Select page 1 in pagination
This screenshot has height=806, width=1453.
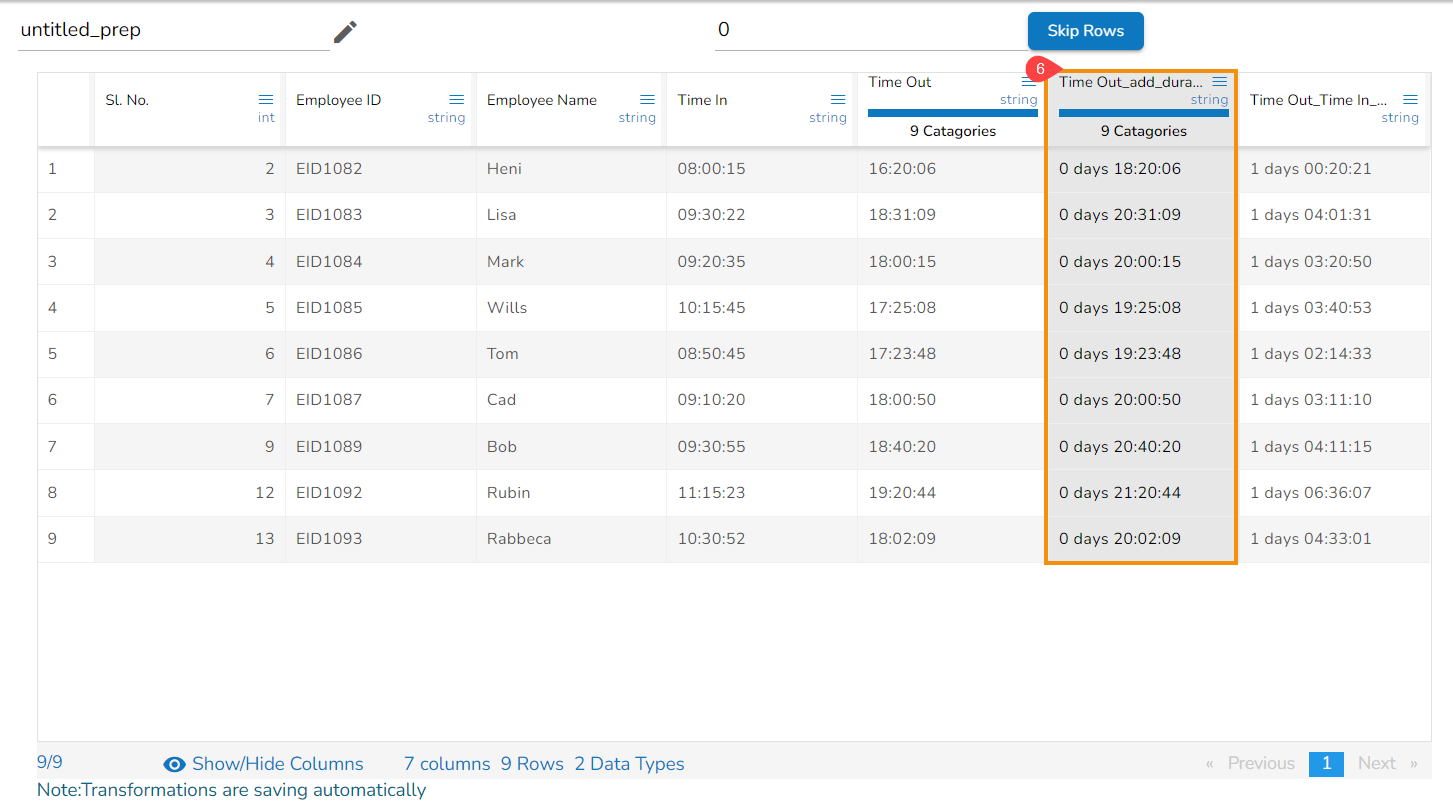1326,763
